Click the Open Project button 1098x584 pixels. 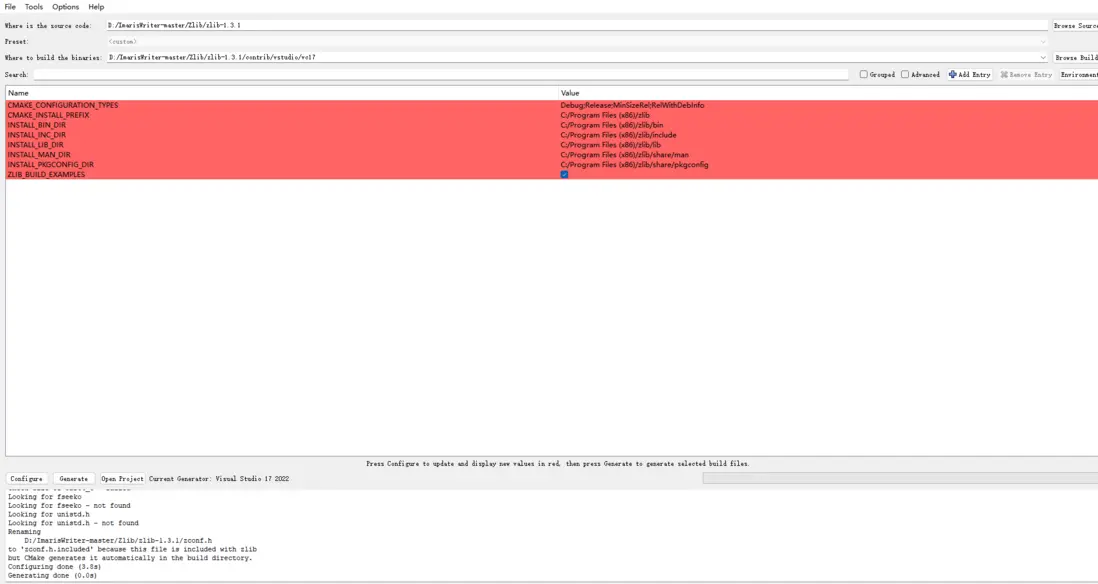(122, 479)
